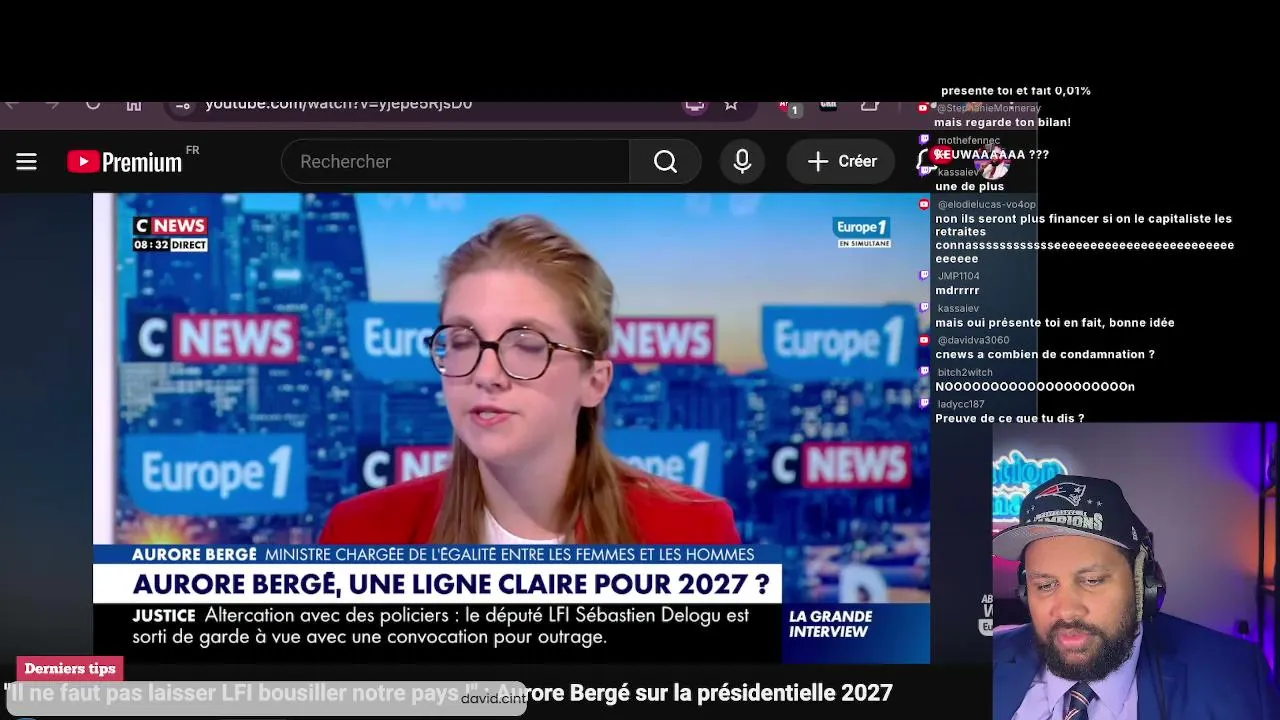Click YouTube icon beside @elodielucas-vo4op

tap(925, 204)
